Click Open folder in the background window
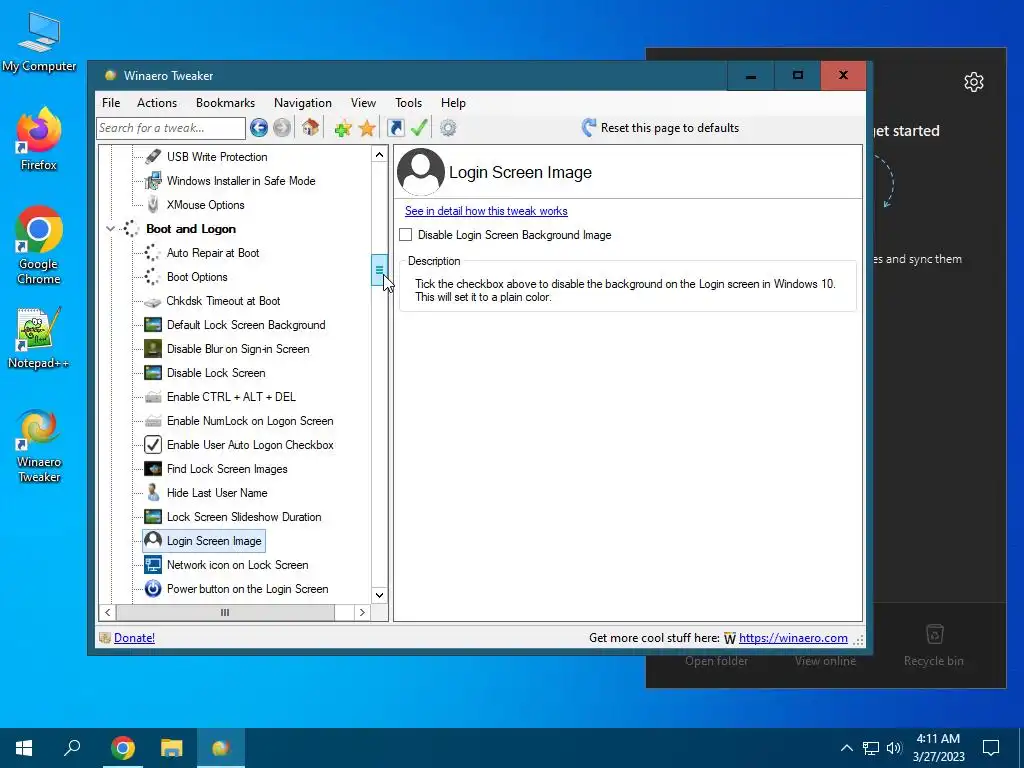The width and height of the screenshot is (1024, 768). (716, 661)
